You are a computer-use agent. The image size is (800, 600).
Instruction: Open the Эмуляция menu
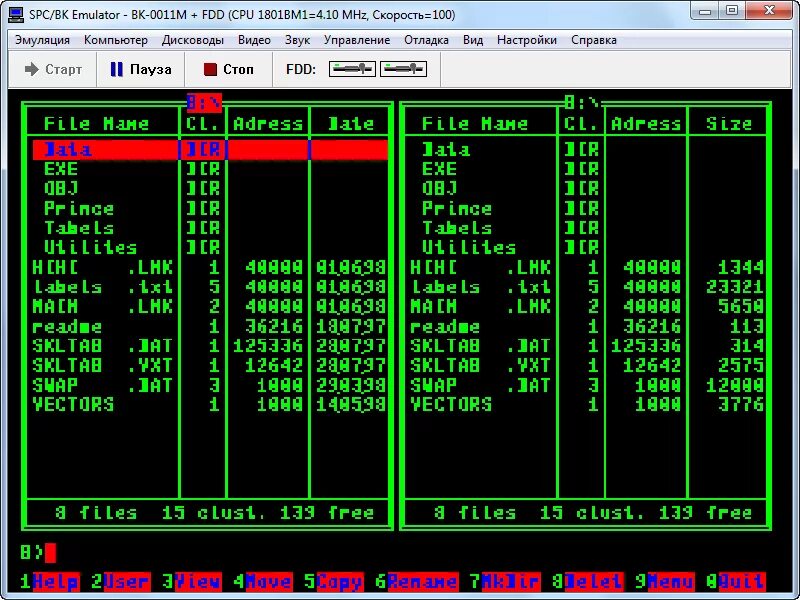42,40
